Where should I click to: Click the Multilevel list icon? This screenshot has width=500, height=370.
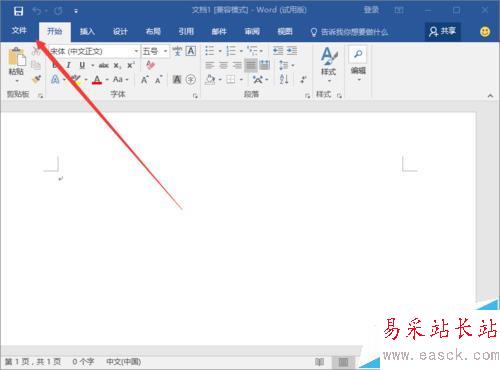[x=252, y=51]
